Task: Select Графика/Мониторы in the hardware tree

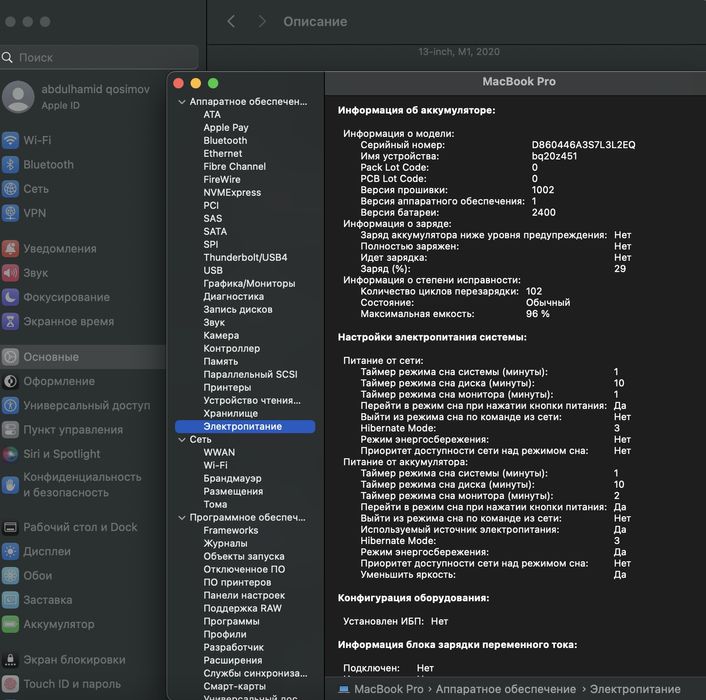Action: pos(249,284)
